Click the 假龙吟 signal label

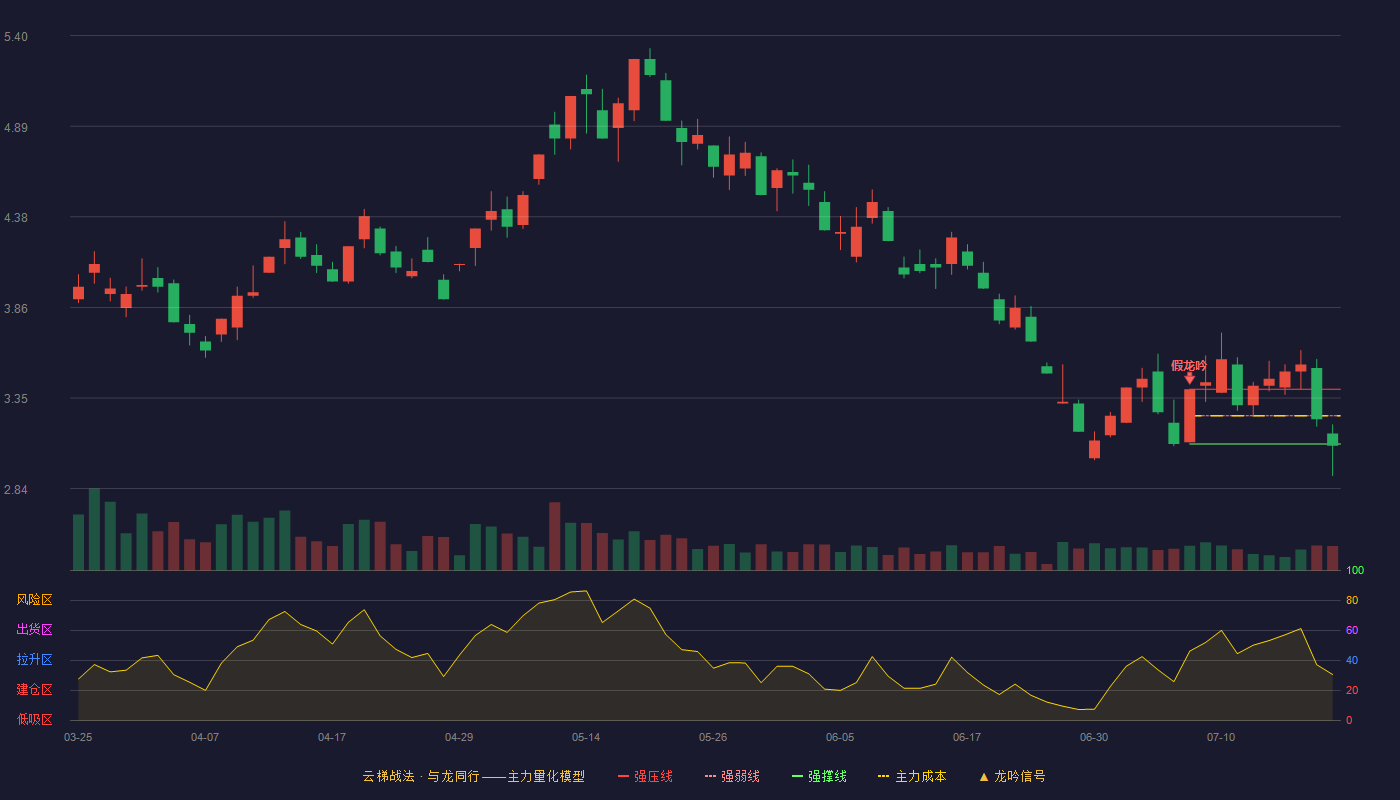[1189, 365]
